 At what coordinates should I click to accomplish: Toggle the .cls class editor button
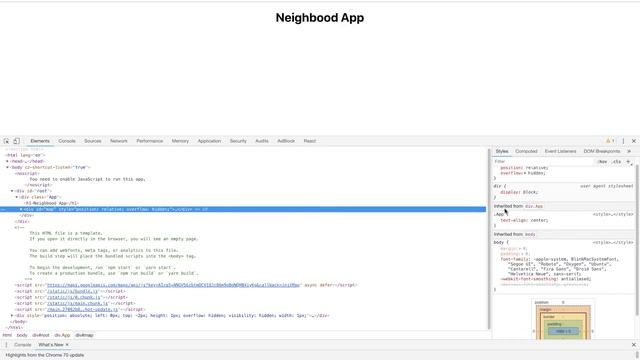[x=617, y=162]
